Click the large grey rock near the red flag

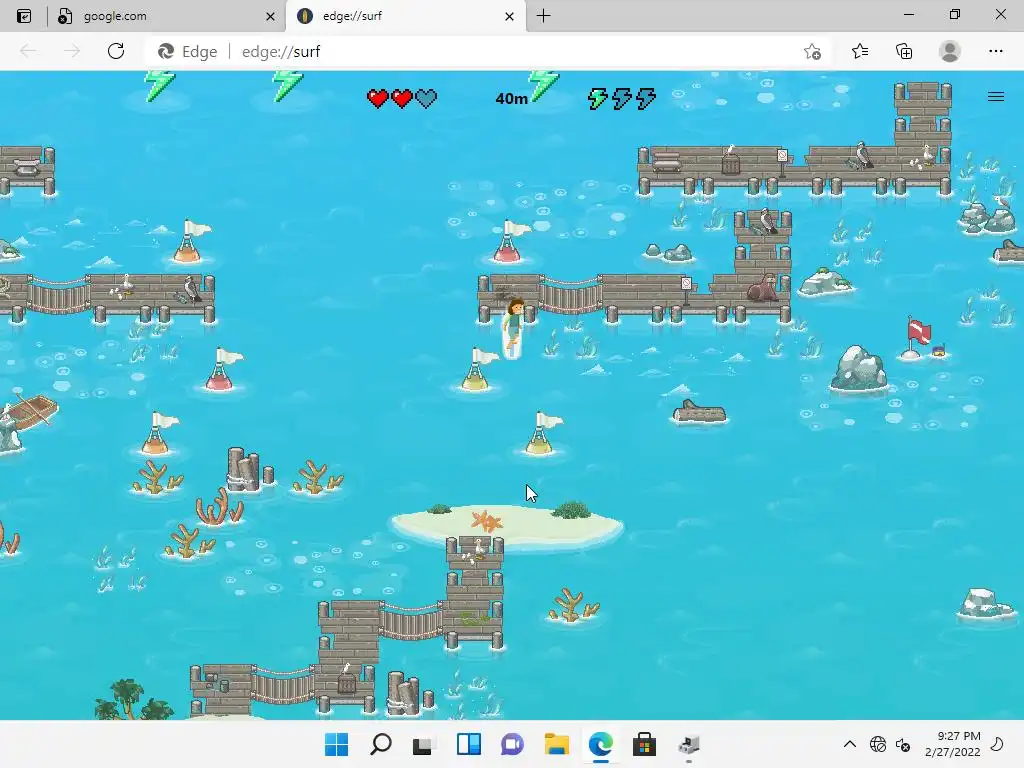pos(859,369)
